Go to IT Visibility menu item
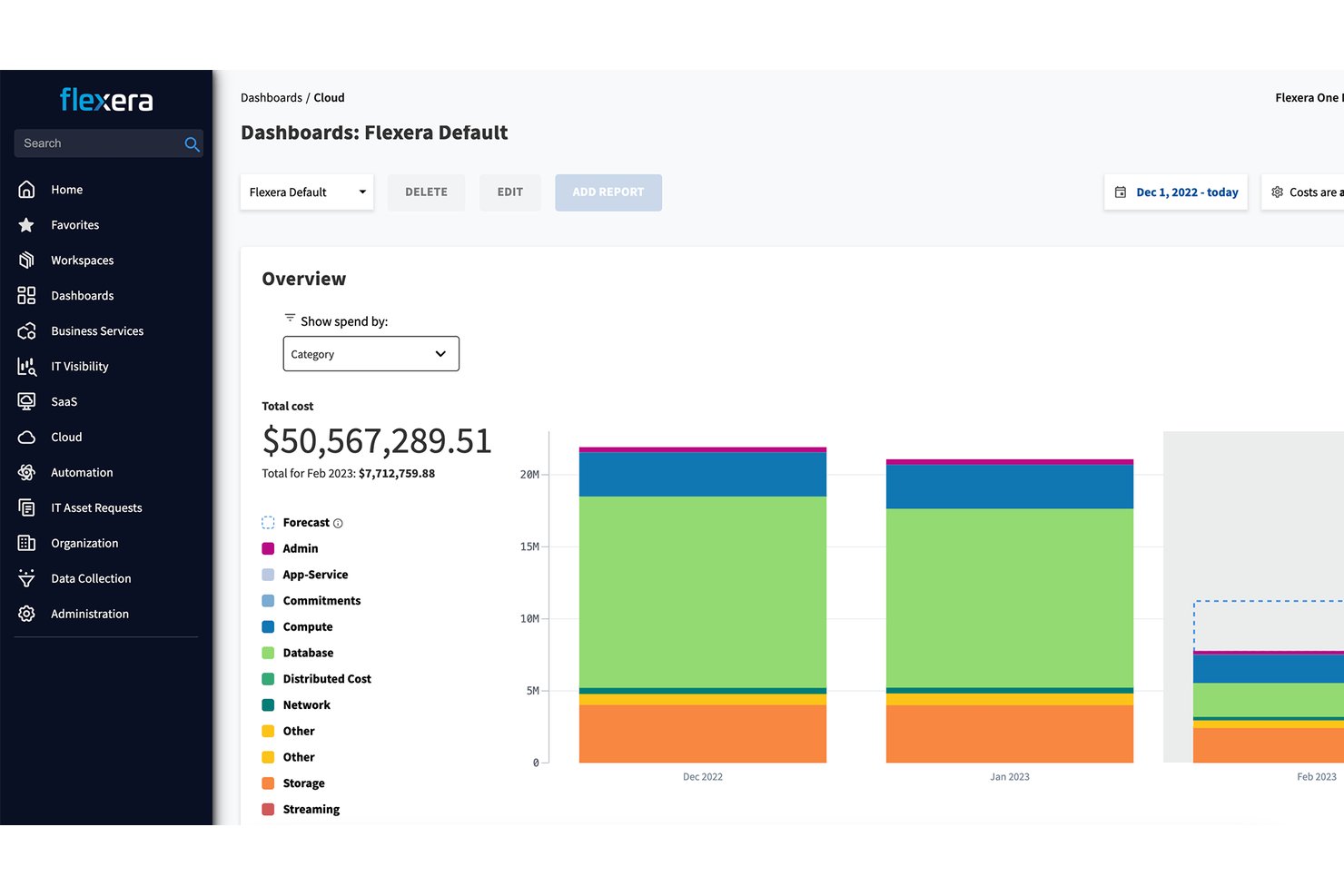The height and width of the screenshot is (896, 1344). coord(80,366)
